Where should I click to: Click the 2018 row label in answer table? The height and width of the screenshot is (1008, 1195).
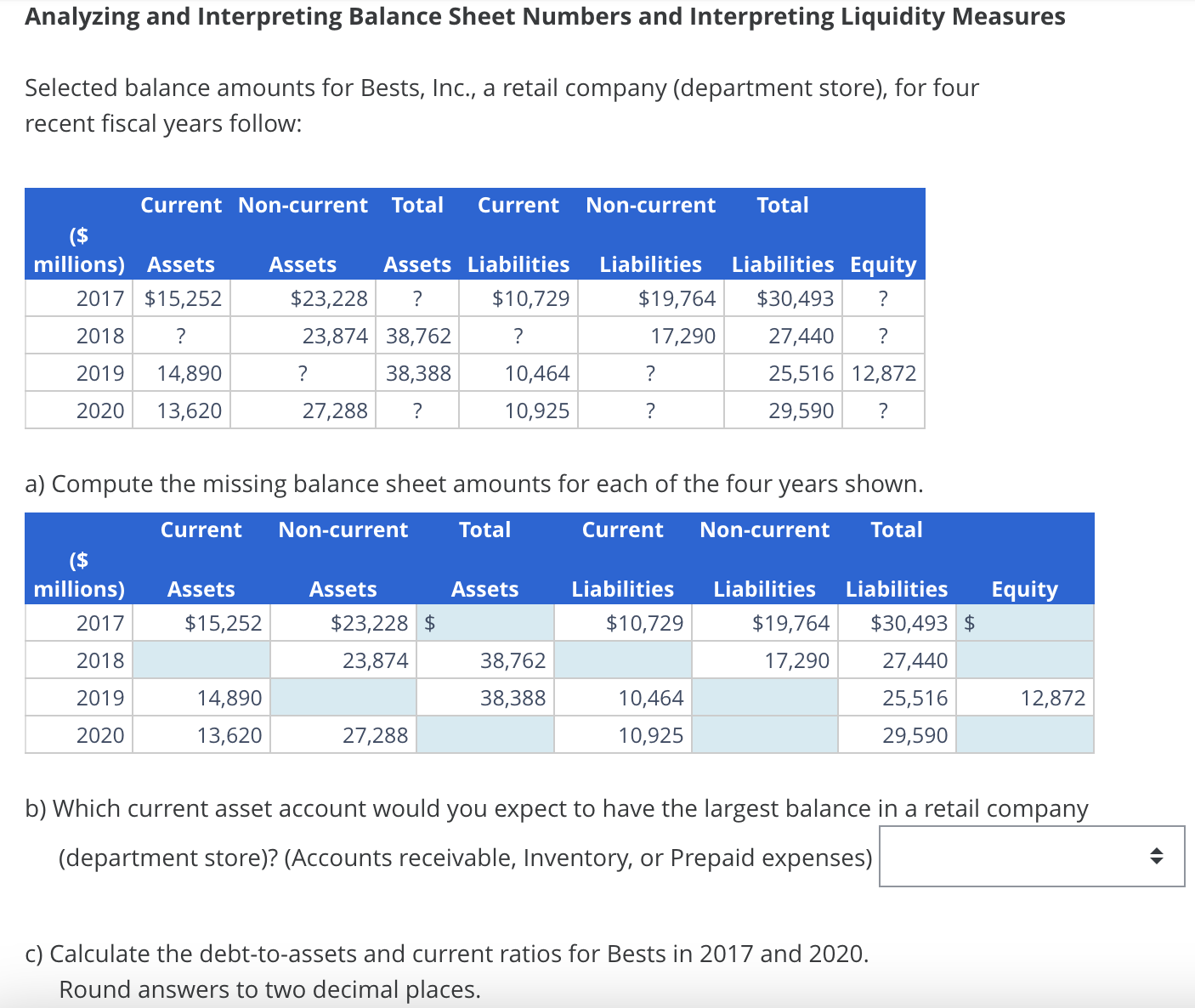(x=100, y=660)
